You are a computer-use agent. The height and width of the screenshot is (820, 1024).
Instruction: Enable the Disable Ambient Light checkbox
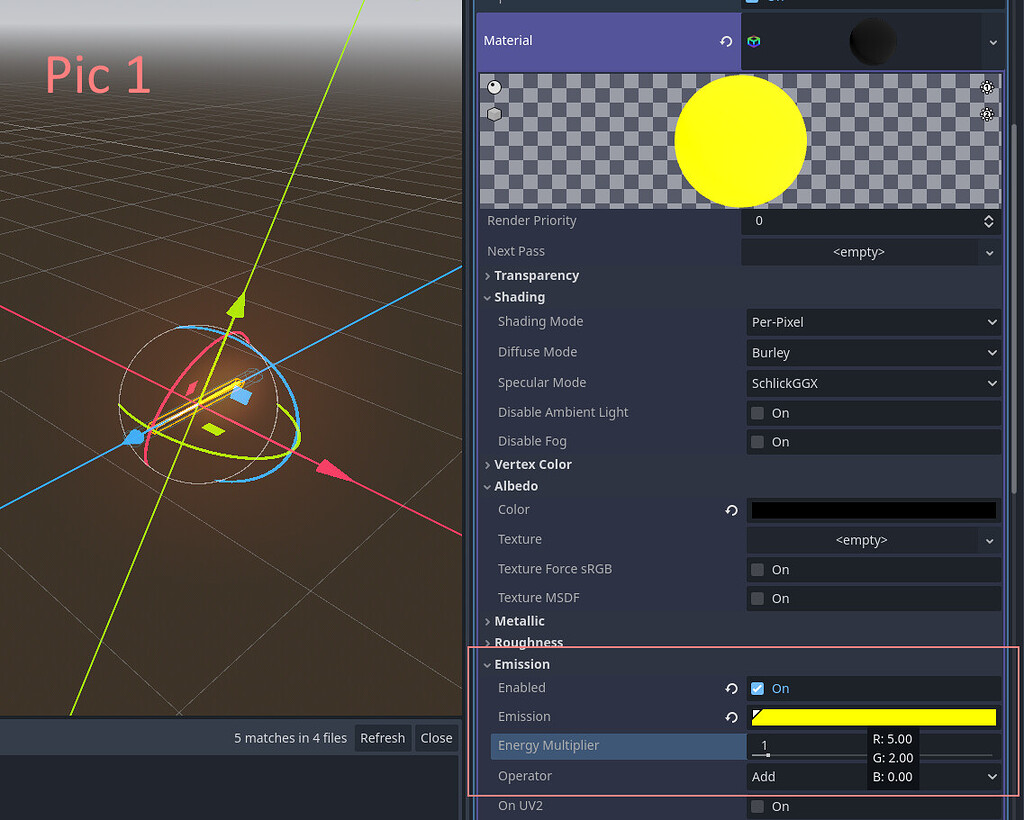[x=757, y=412]
